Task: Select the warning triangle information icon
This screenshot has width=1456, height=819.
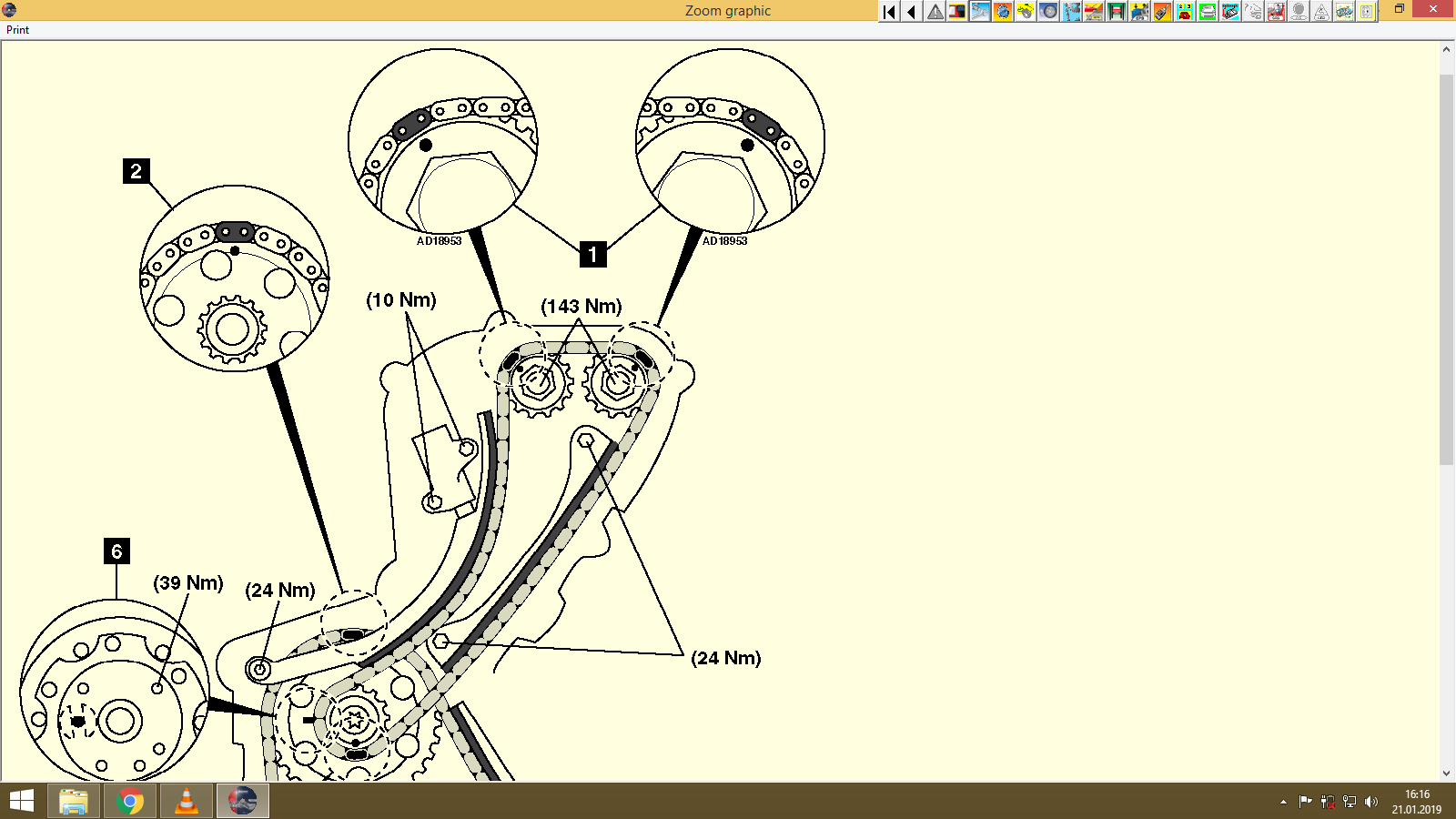Action: coord(934,12)
